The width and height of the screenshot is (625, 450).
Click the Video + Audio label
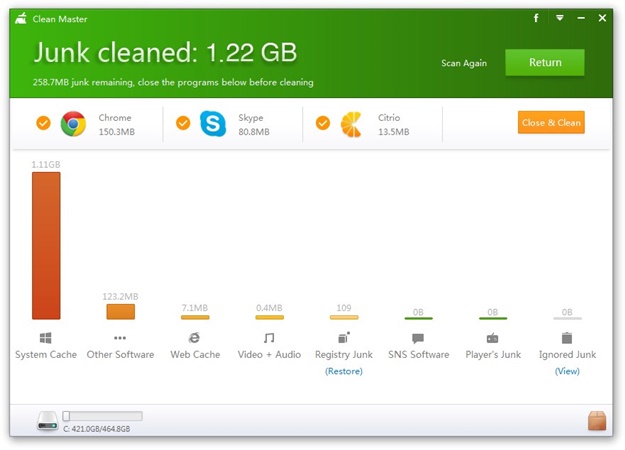tap(269, 354)
